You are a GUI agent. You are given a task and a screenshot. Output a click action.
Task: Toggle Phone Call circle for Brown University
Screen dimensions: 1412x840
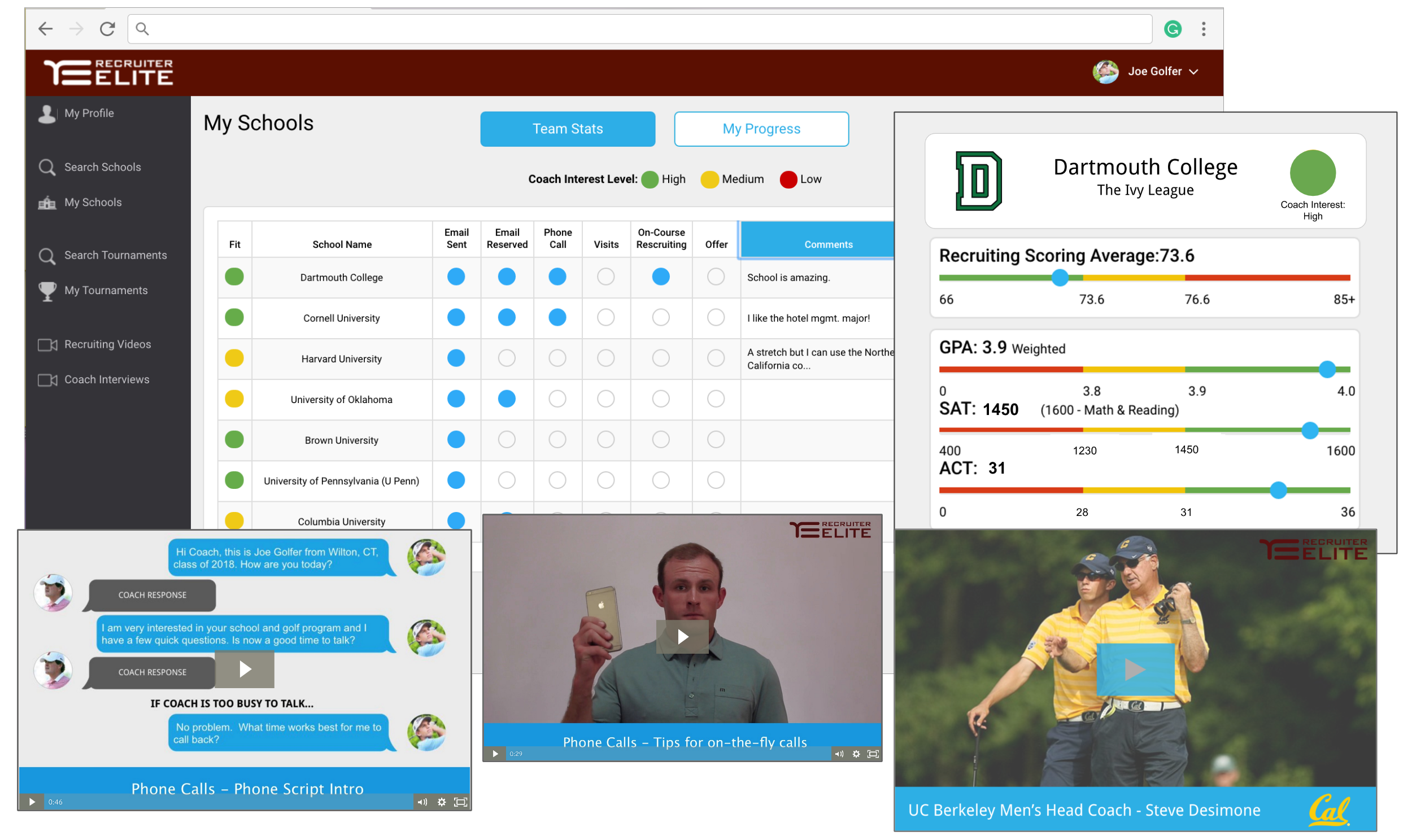click(557, 440)
